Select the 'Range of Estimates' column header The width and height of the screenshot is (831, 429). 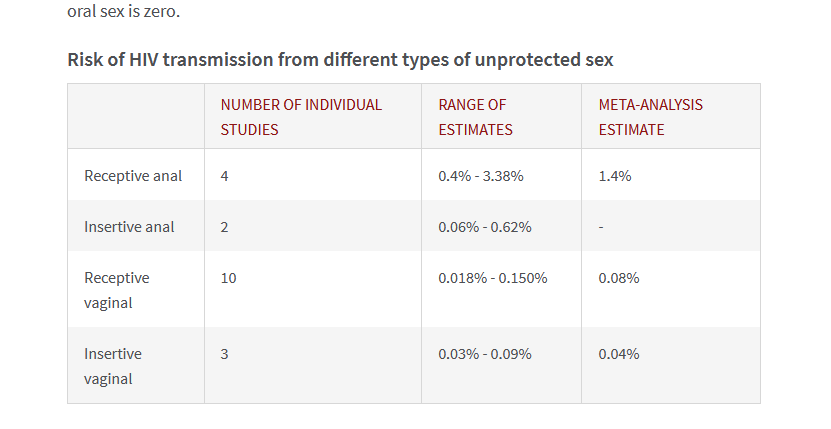(475, 116)
